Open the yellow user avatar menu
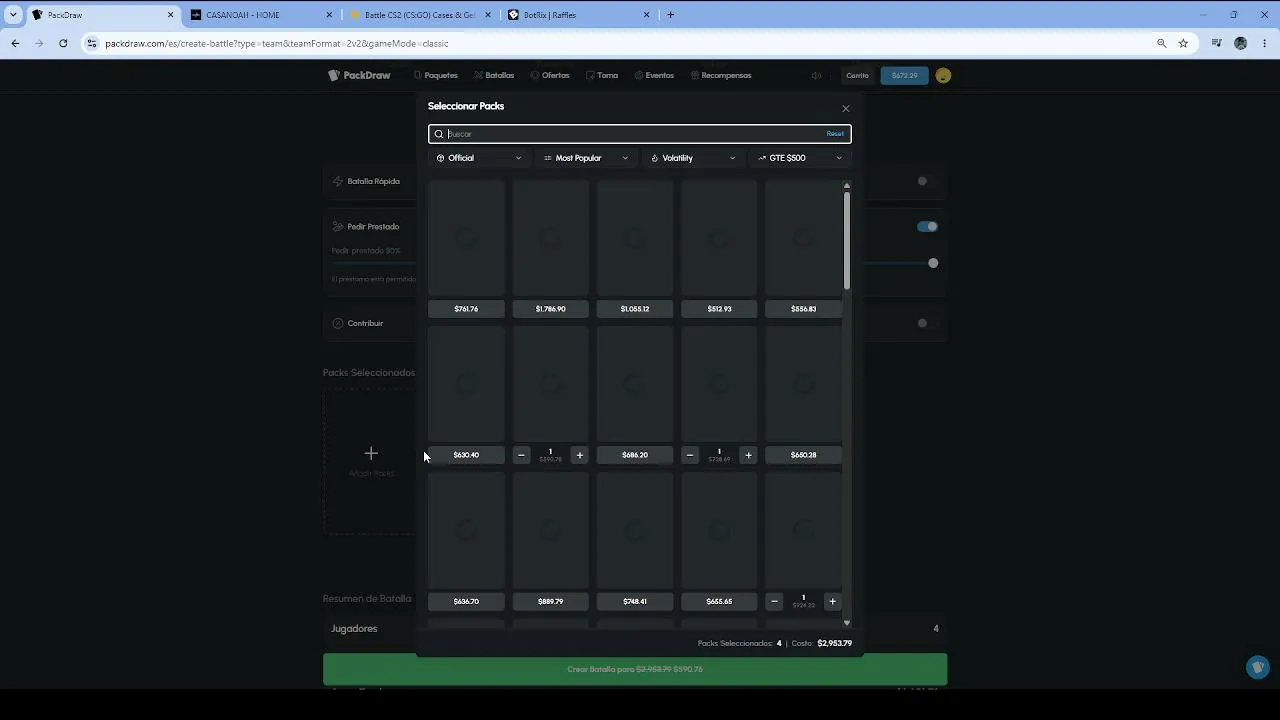Viewport: 1280px width, 720px height. (943, 75)
